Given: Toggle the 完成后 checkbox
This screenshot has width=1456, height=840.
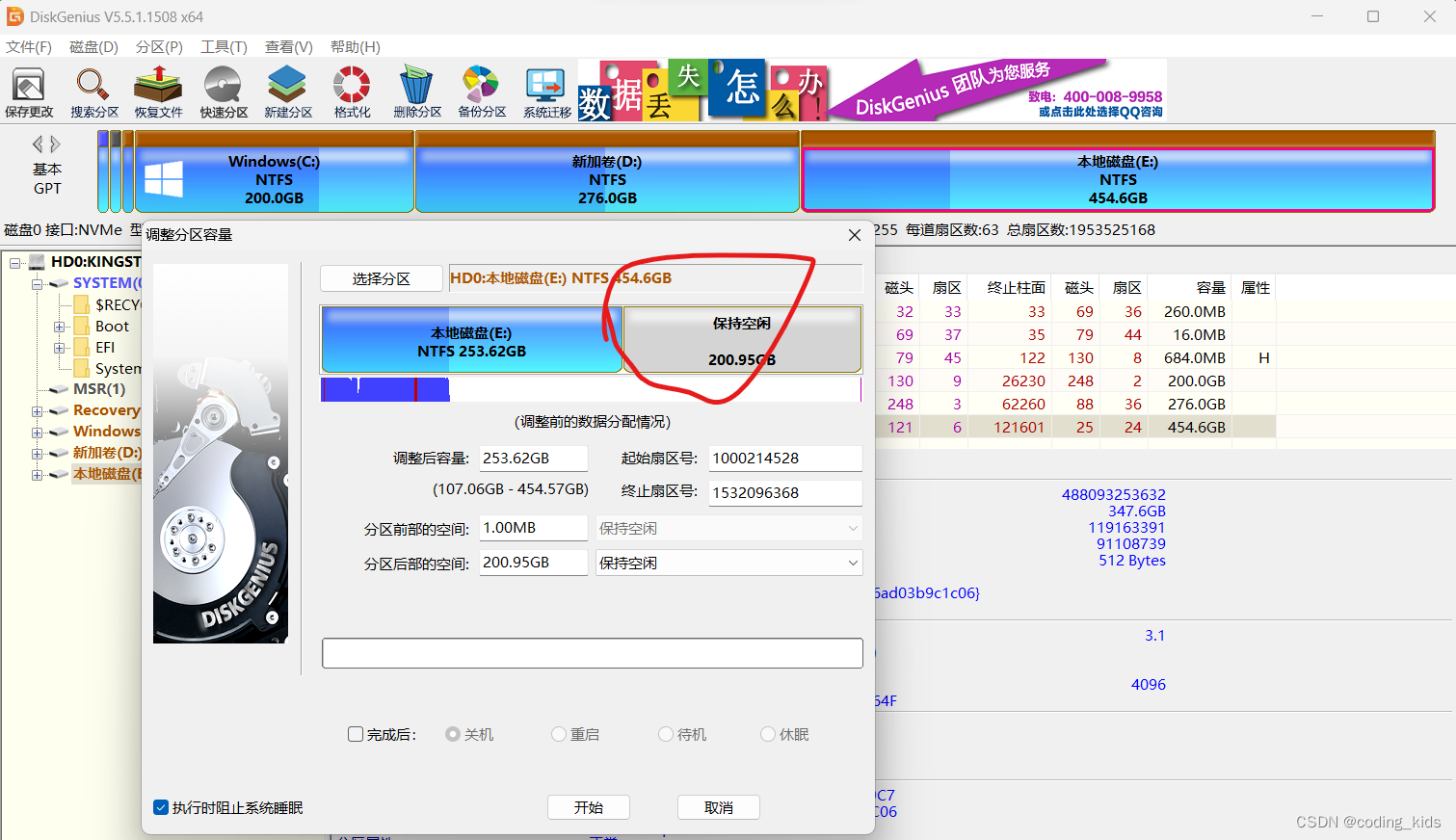Looking at the screenshot, I should (356, 734).
